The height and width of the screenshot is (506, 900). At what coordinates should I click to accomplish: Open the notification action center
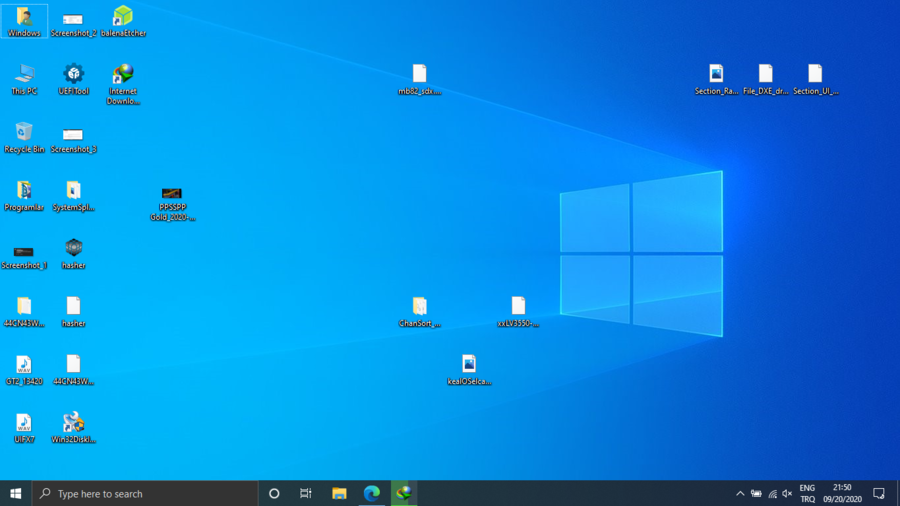(x=879, y=493)
